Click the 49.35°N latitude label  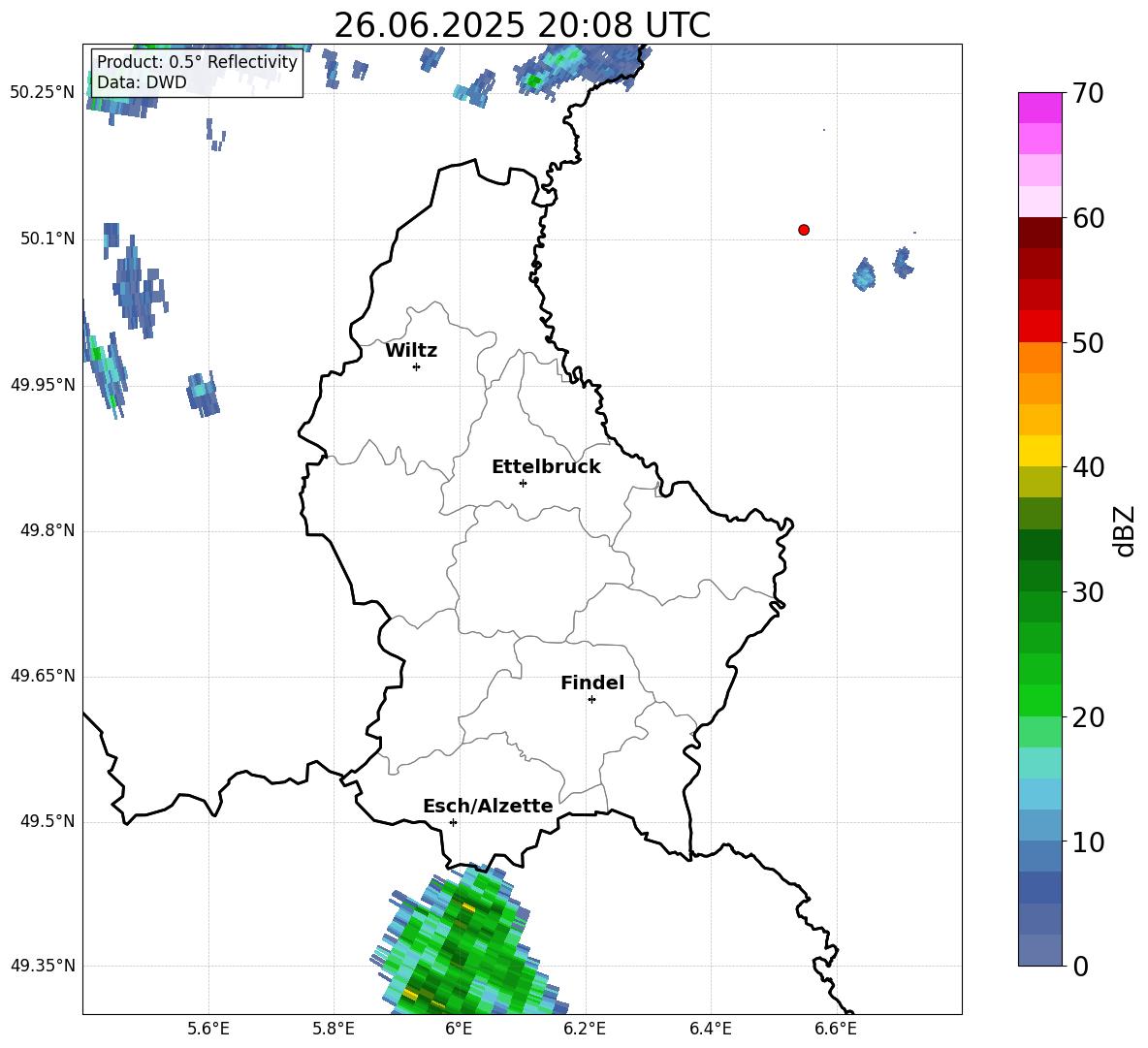pyautogui.click(x=43, y=966)
